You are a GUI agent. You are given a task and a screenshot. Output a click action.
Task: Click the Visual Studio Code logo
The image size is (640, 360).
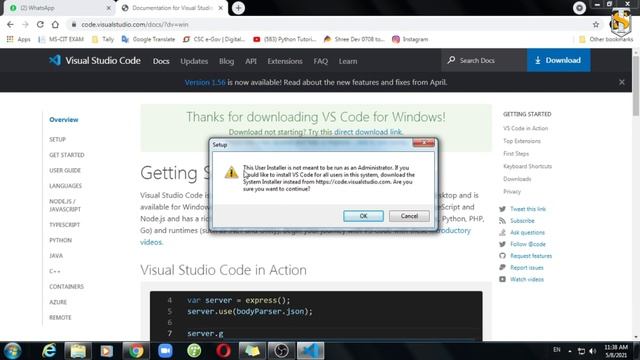coord(95,60)
